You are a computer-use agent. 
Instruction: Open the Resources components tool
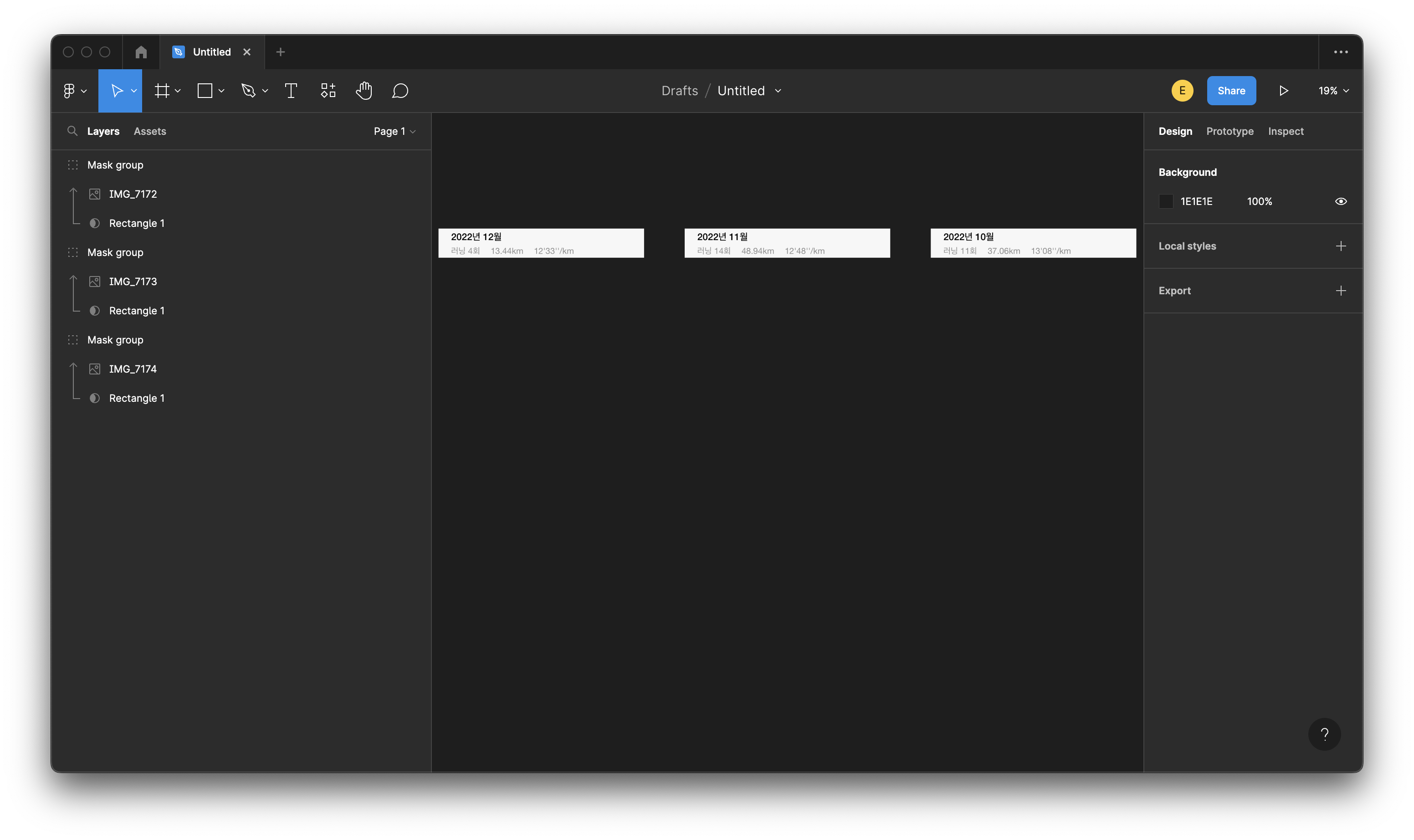coord(328,91)
